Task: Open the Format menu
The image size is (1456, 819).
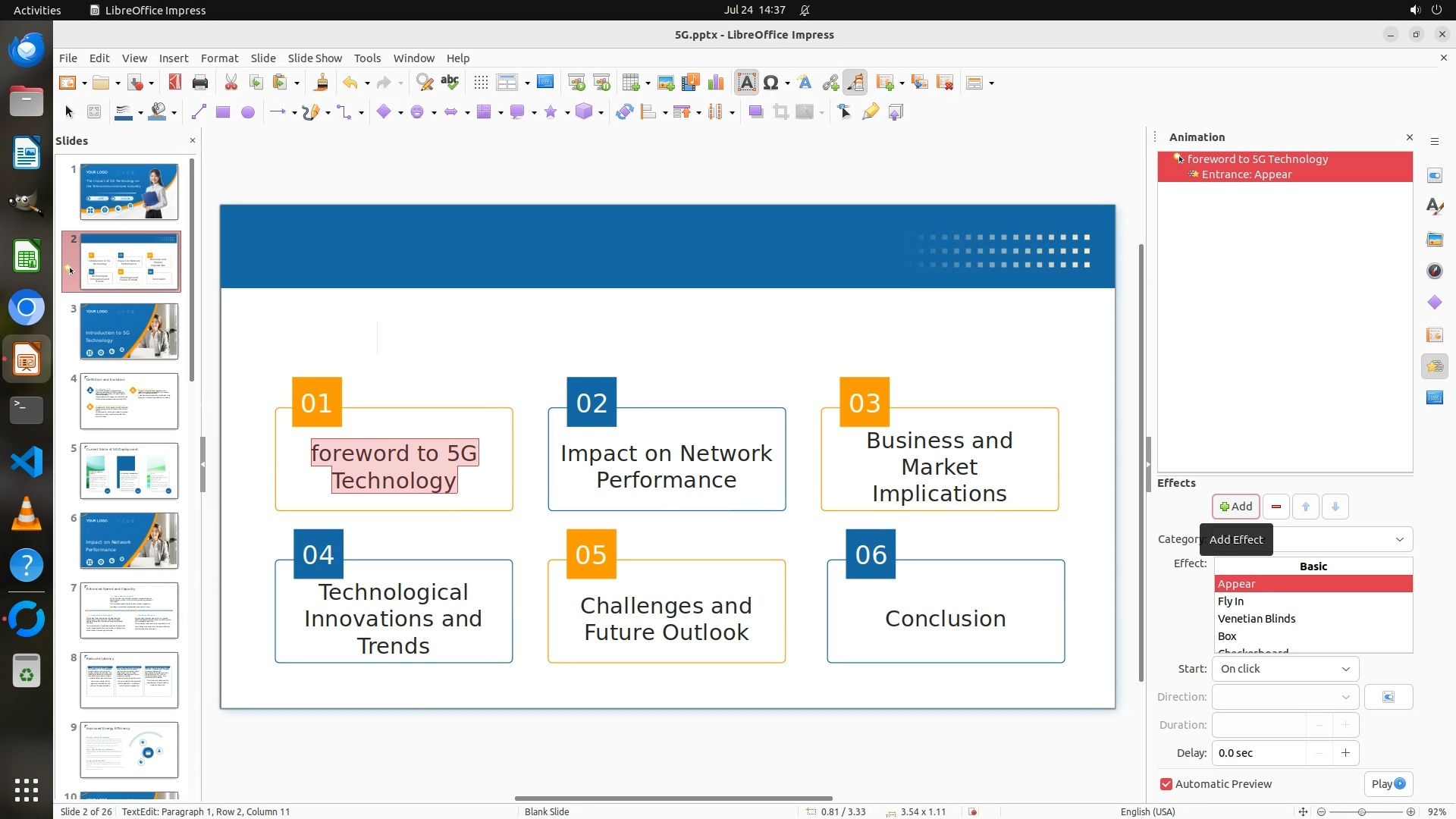Action: coord(219,58)
